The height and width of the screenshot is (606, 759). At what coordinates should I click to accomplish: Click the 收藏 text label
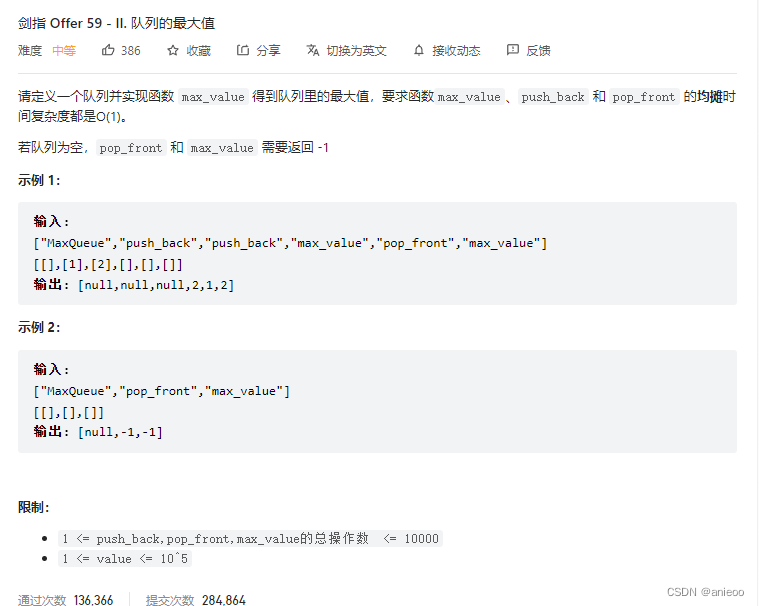pyautogui.click(x=198, y=50)
